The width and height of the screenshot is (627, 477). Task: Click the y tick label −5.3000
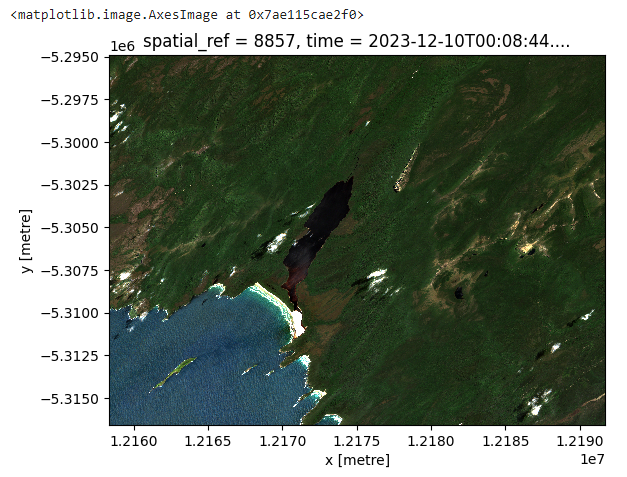(x=70, y=143)
